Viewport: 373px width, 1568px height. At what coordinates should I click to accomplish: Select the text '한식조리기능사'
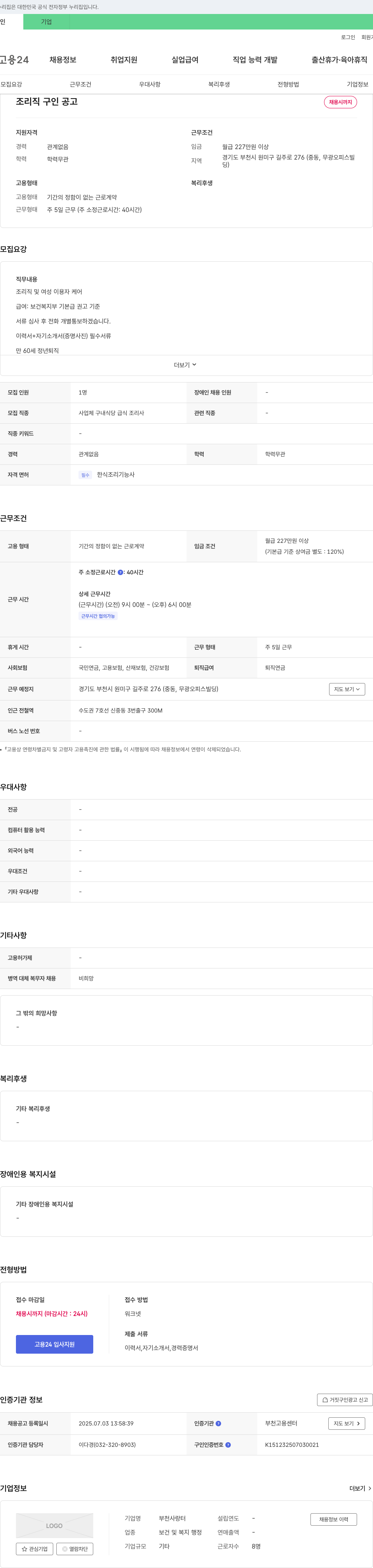coord(116,475)
